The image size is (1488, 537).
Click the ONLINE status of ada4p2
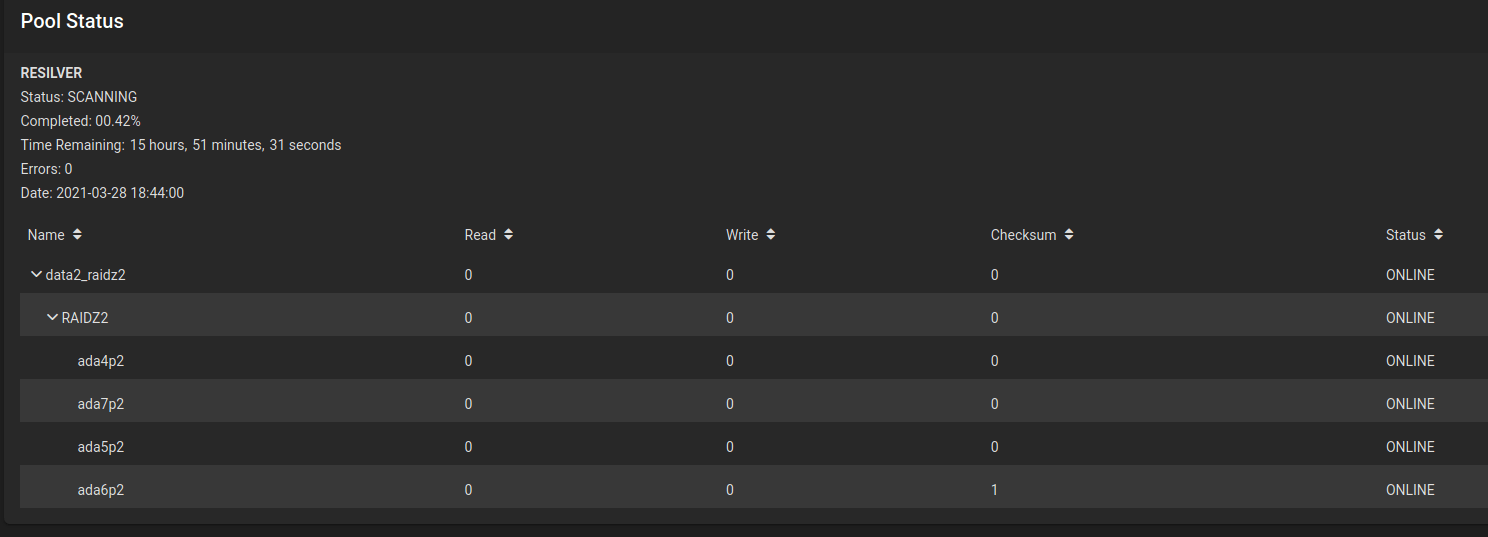click(1410, 361)
